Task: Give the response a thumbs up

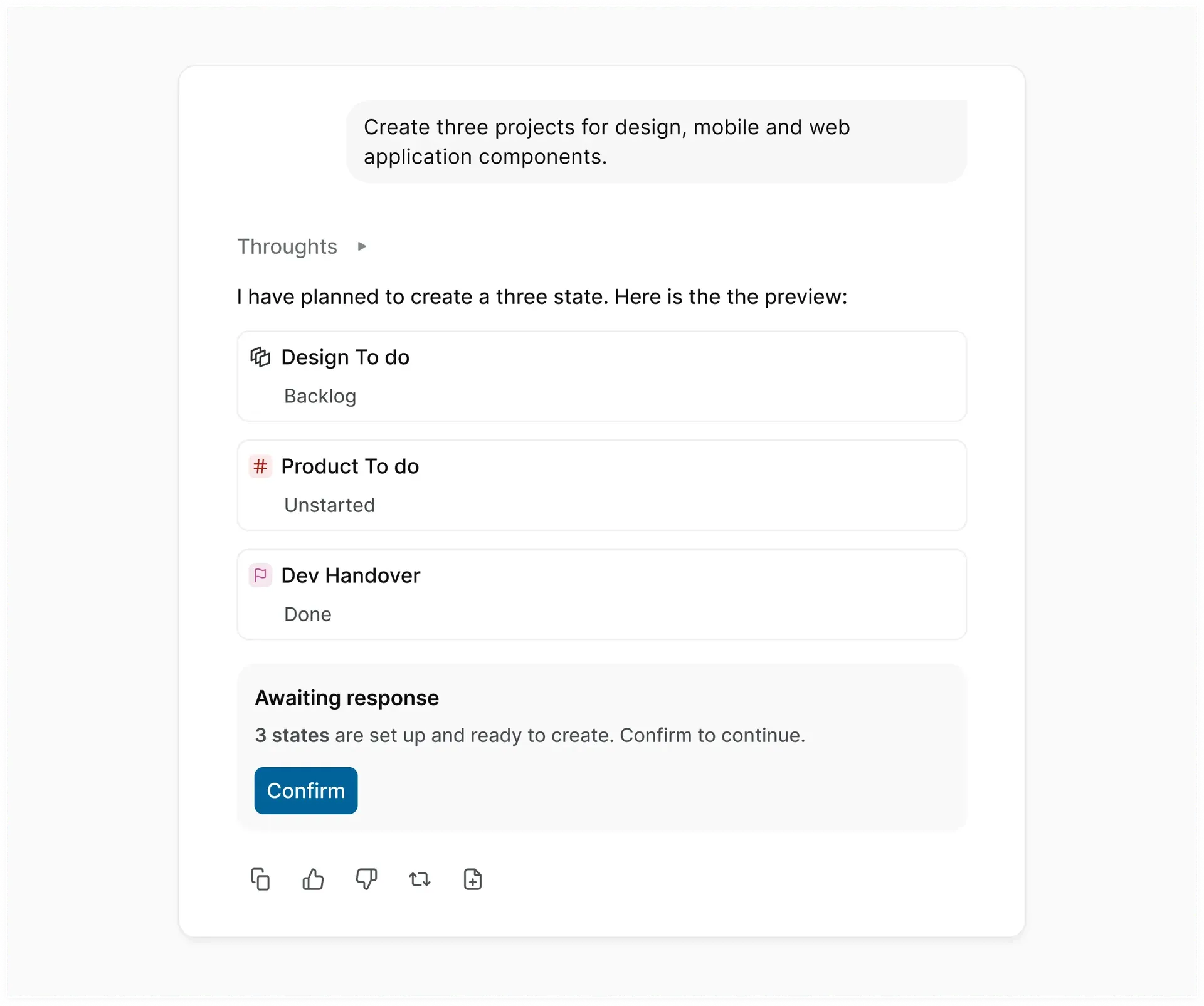Action: tap(313, 879)
